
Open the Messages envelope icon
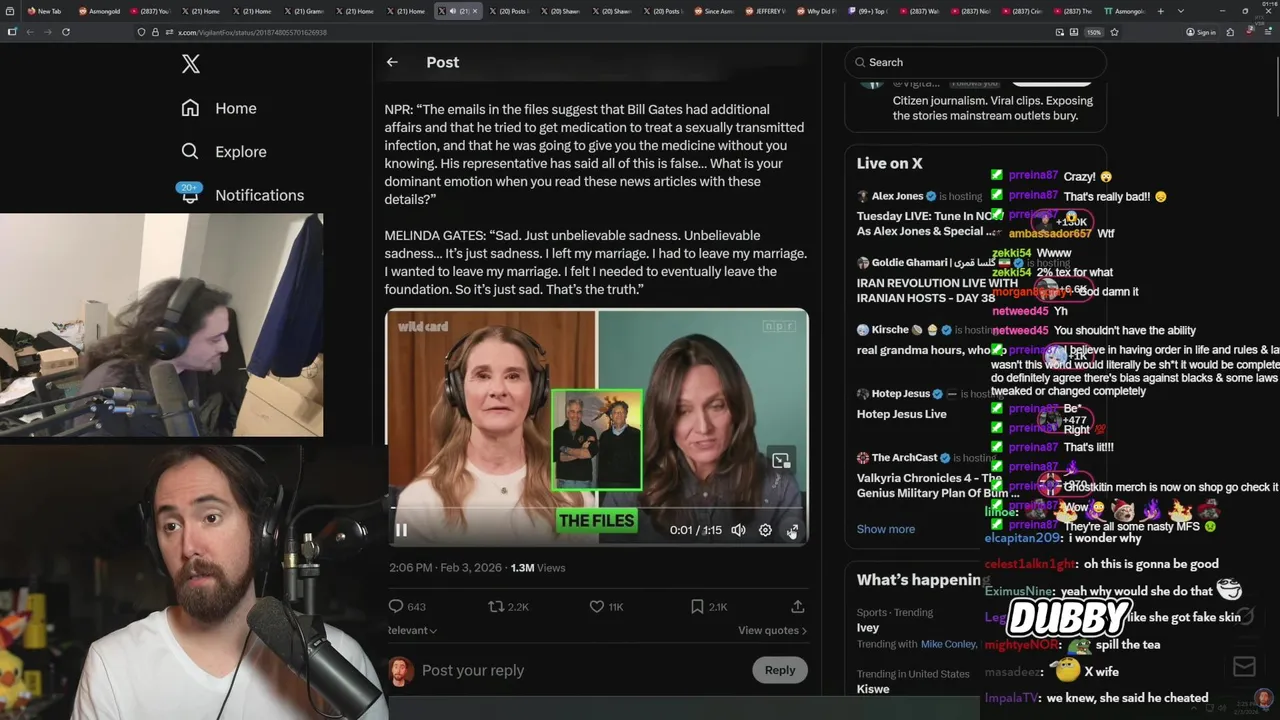pyautogui.click(x=1244, y=667)
